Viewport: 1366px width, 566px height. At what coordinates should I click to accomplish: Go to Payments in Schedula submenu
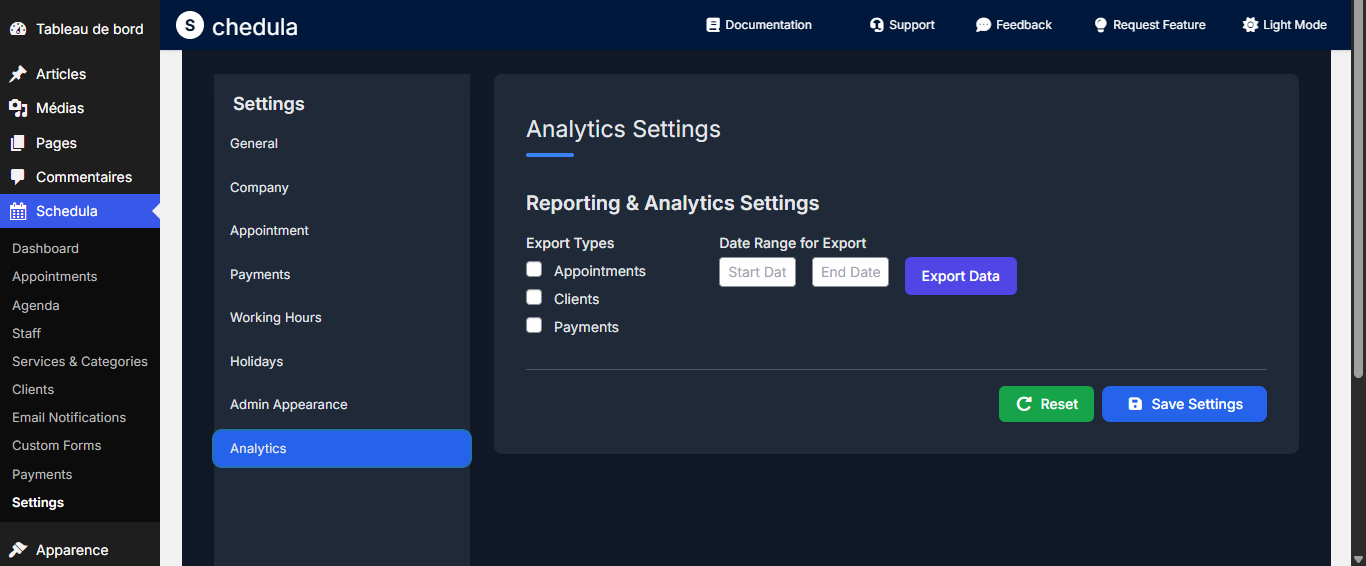click(x=80, y=474)
